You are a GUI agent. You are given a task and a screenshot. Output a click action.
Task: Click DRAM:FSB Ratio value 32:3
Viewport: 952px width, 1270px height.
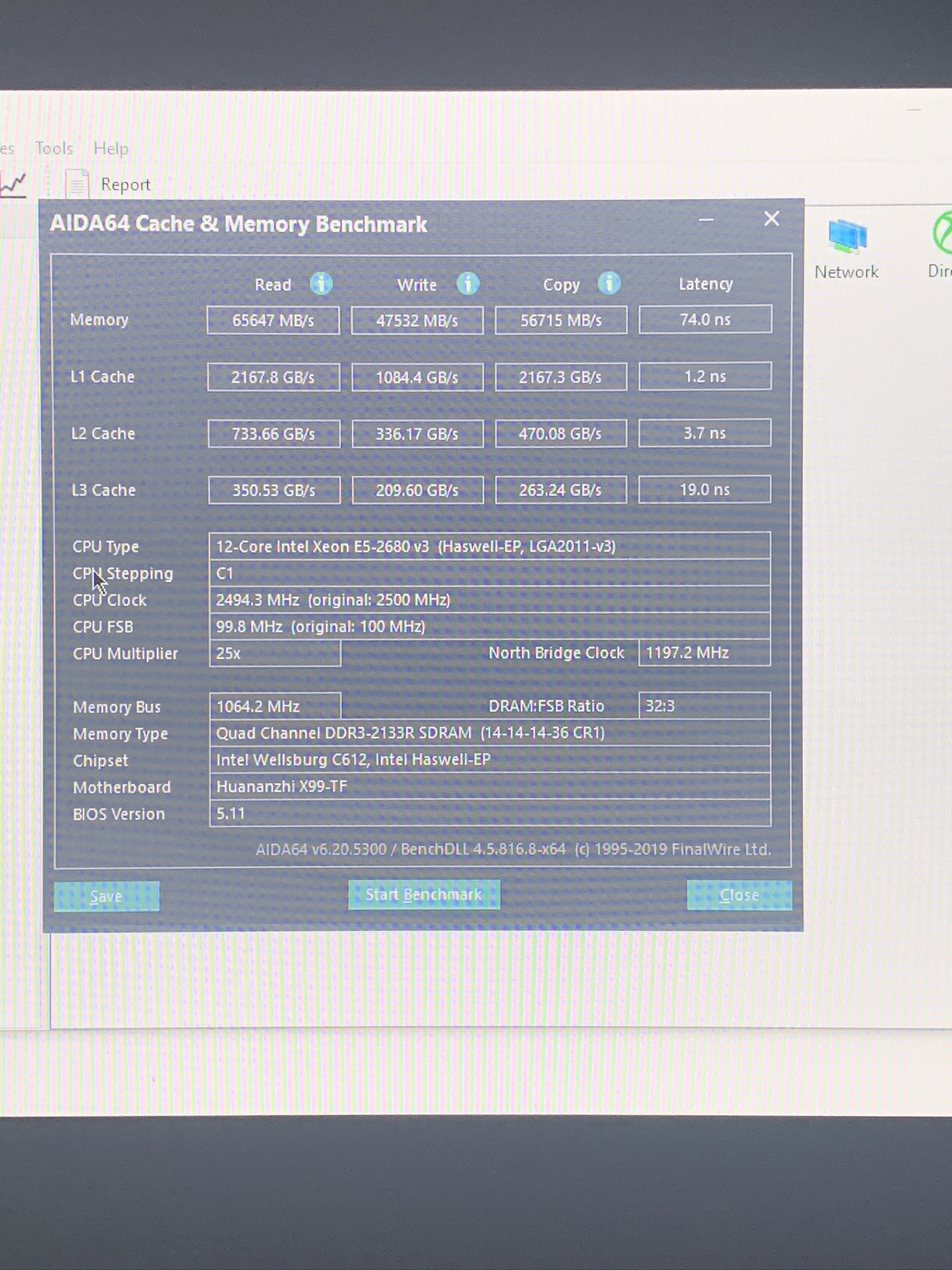tap(705, 706)
